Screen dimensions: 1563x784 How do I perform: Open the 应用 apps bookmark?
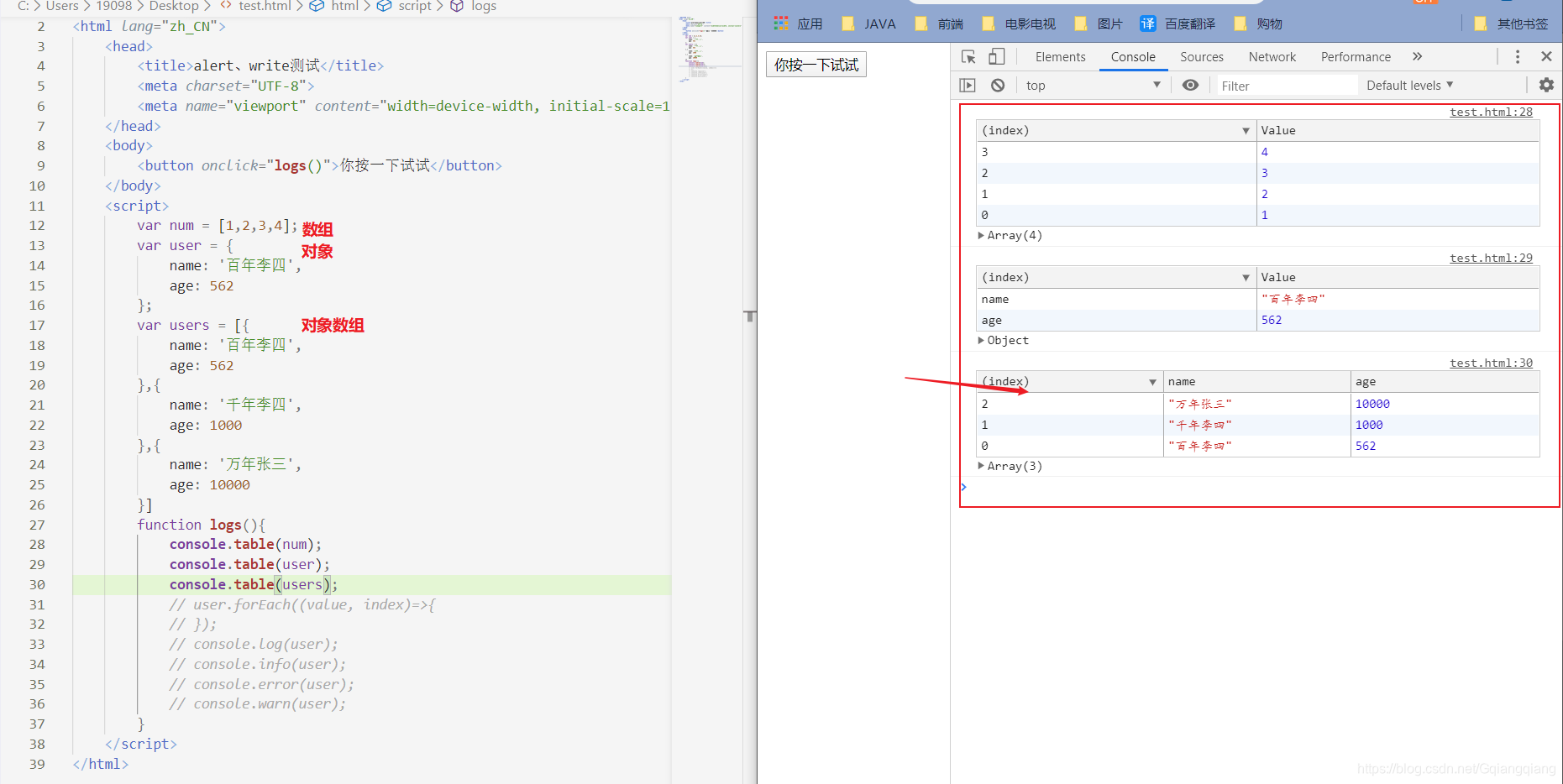[798, 24]
